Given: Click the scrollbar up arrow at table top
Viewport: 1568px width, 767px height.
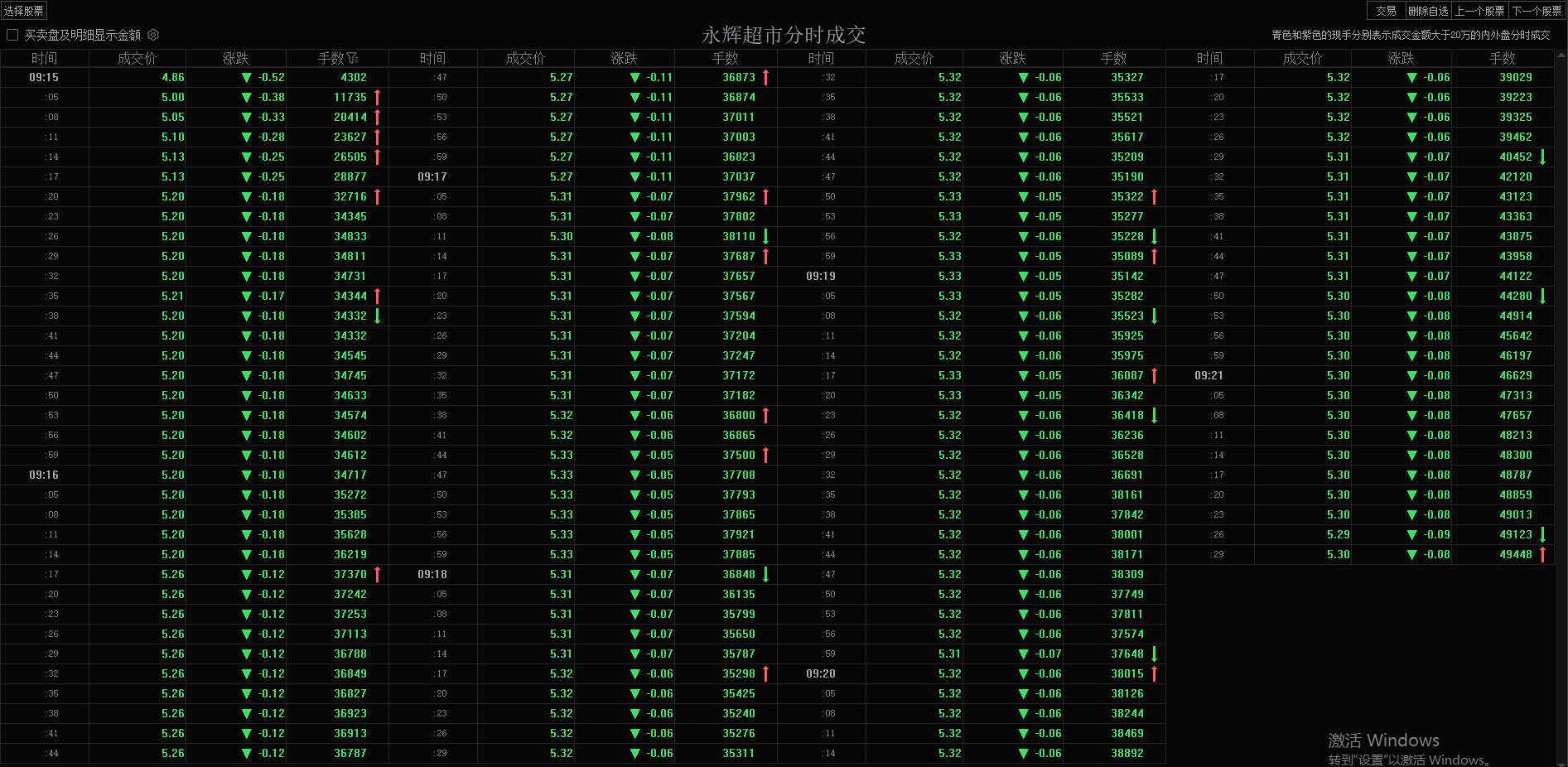Looking at the screenshot, I should pos(1561,55).
